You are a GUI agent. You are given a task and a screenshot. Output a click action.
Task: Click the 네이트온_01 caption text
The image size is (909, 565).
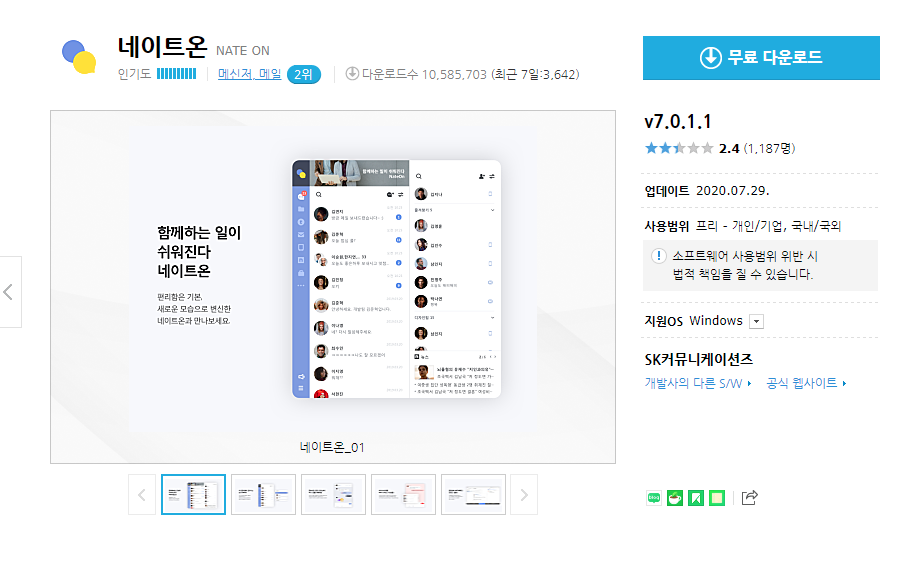click(x=332, y=447)
